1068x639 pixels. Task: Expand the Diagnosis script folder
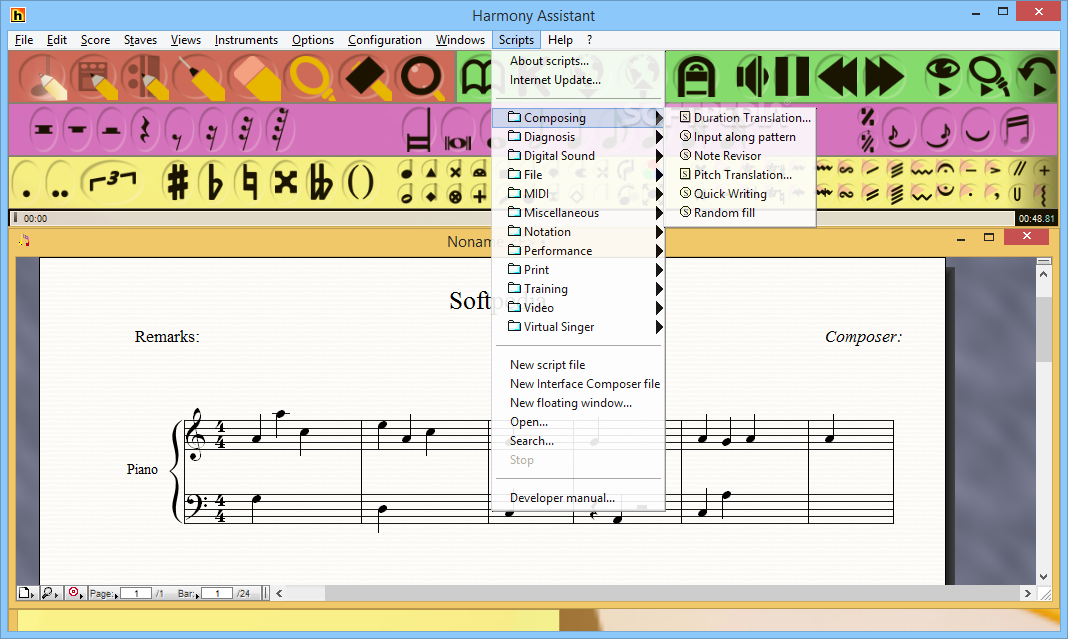click(578, 137)
